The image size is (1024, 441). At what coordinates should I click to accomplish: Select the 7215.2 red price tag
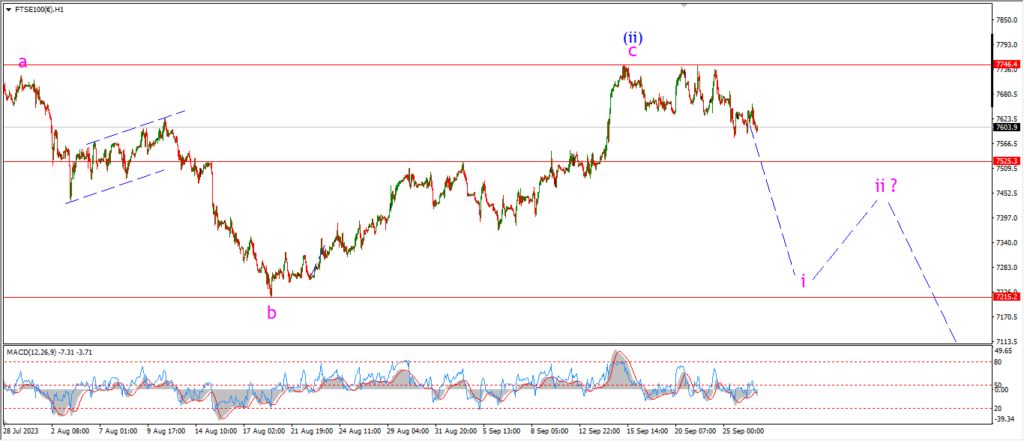coord(1005,297)
